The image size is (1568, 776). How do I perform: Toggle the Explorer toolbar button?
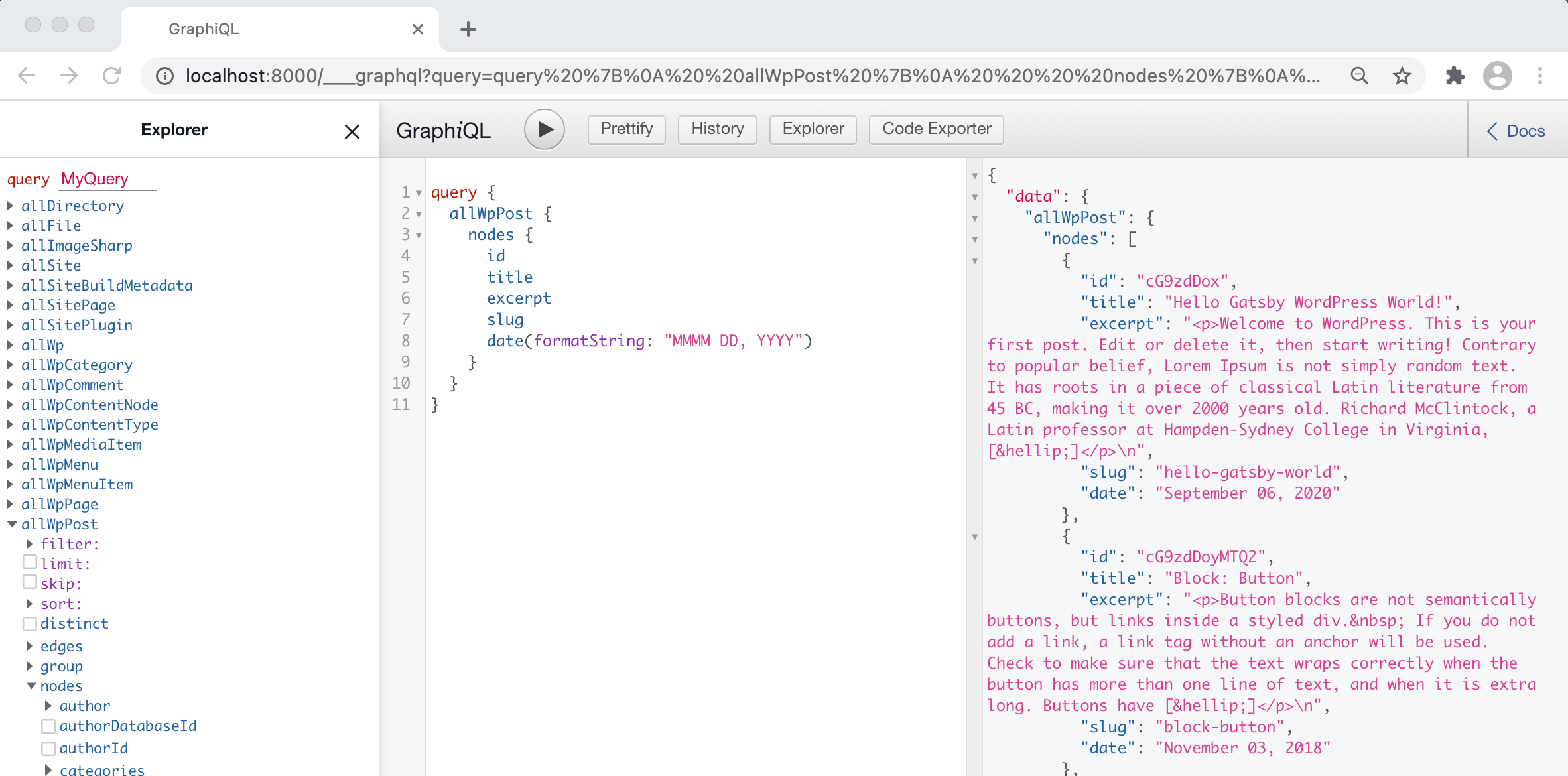pyautogui.click(x=813, y=129)
